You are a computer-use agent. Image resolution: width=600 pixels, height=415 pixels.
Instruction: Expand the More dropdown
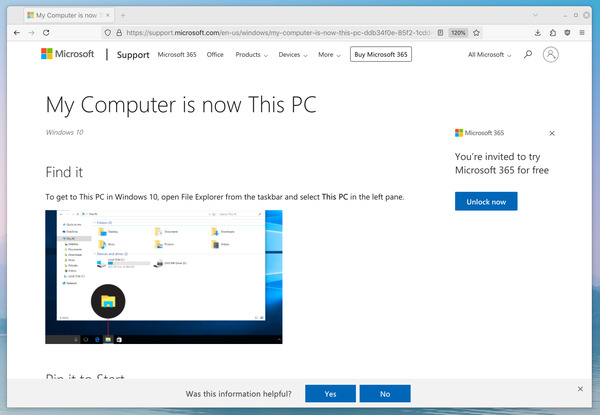point(329,55)
